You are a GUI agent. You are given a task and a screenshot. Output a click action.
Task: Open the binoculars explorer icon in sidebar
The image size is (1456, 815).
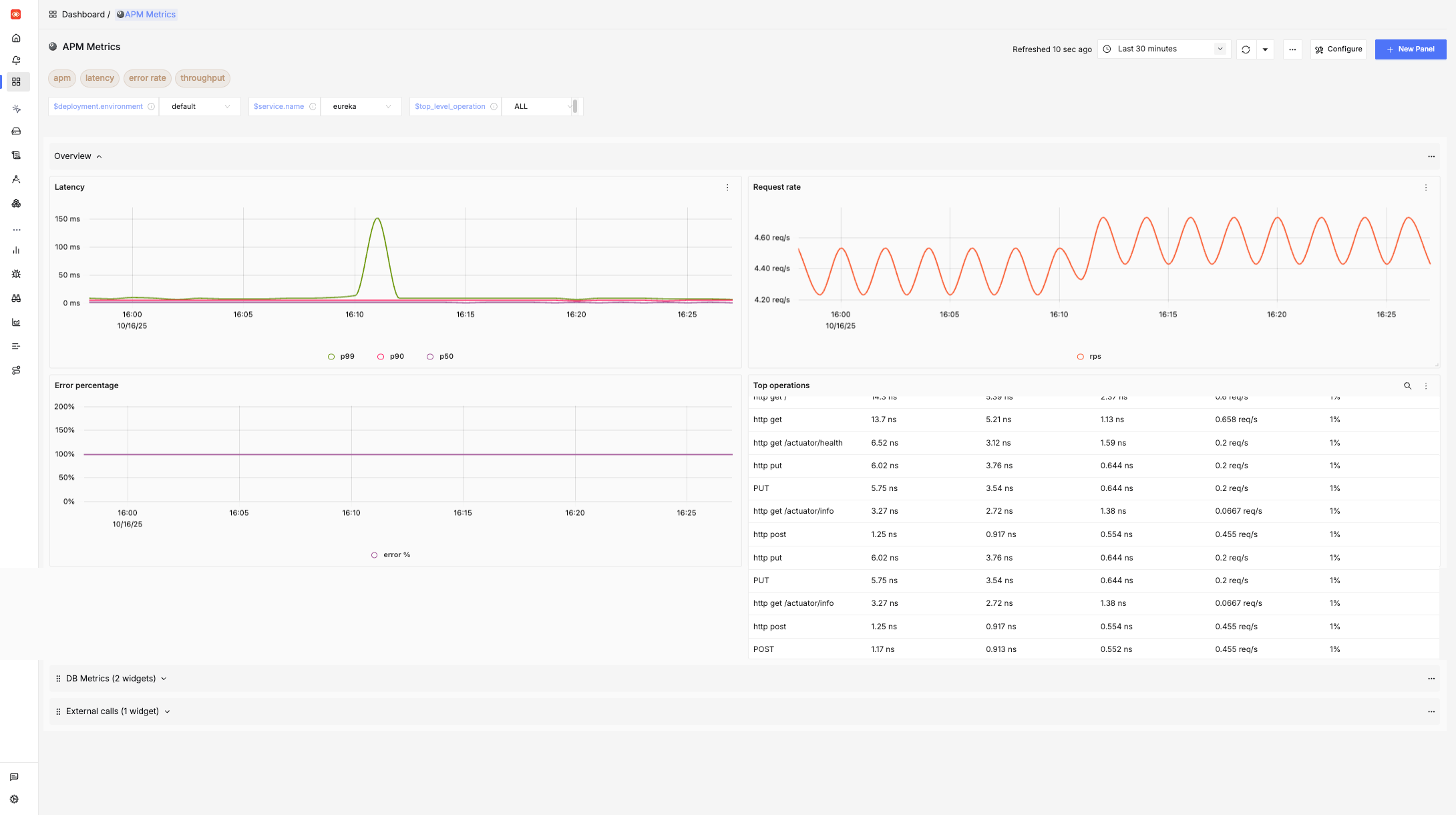[16, 298]
